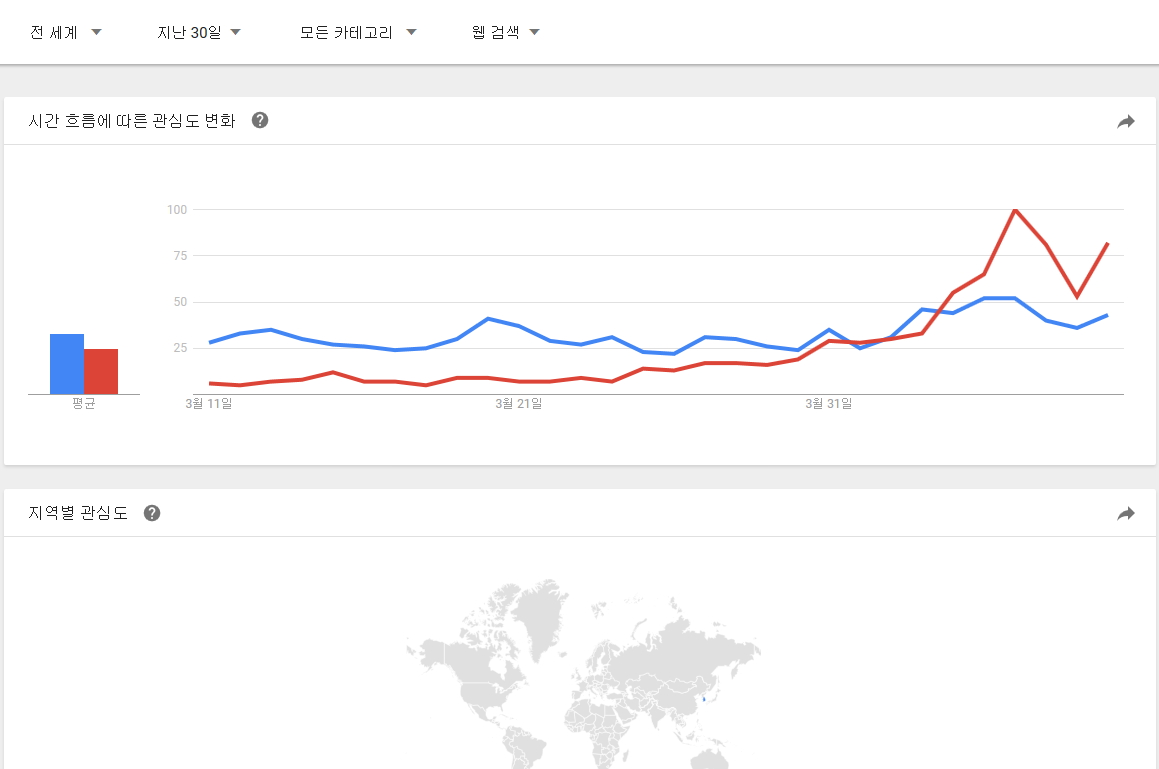The image size is (1159, 769).
Task: Share the interest over time chart
Action: pyautogui.click(x=1126, y=122)
